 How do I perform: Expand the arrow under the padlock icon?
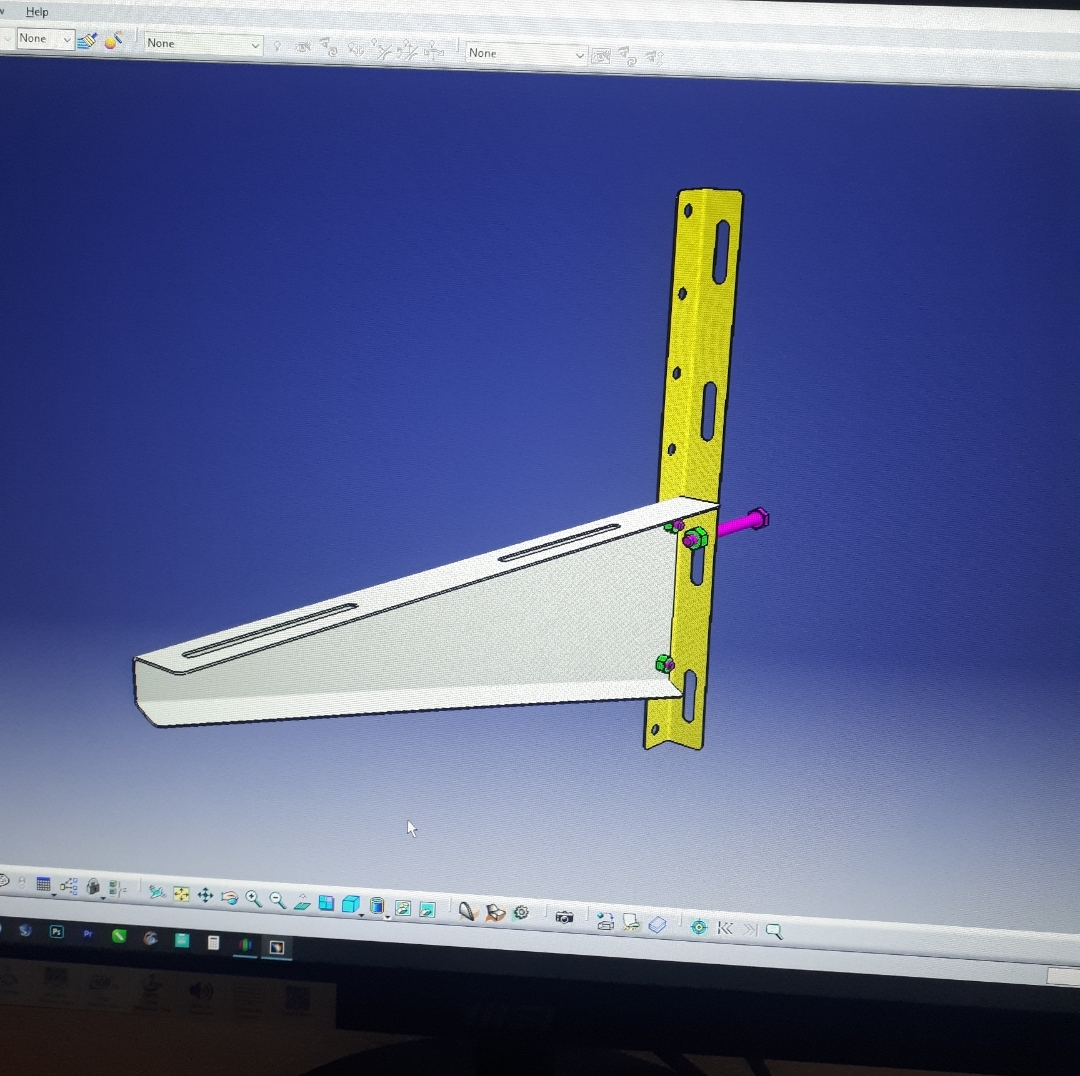[x=103, y=897]
